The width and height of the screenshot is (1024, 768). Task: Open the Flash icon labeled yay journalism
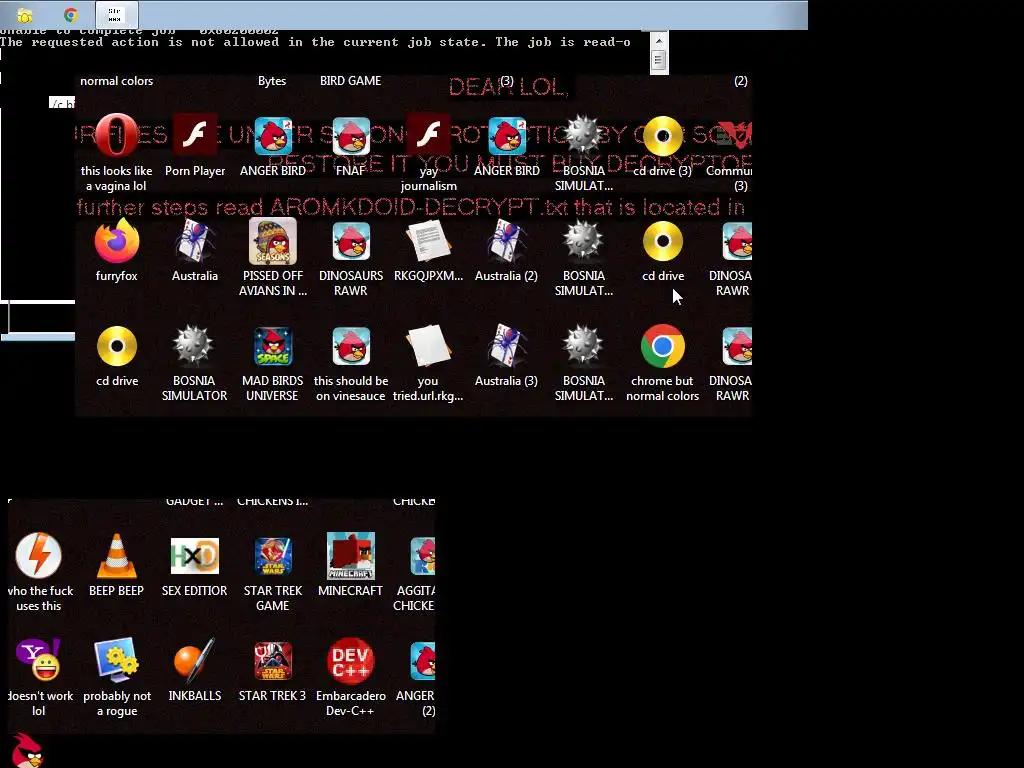point(428,135)
